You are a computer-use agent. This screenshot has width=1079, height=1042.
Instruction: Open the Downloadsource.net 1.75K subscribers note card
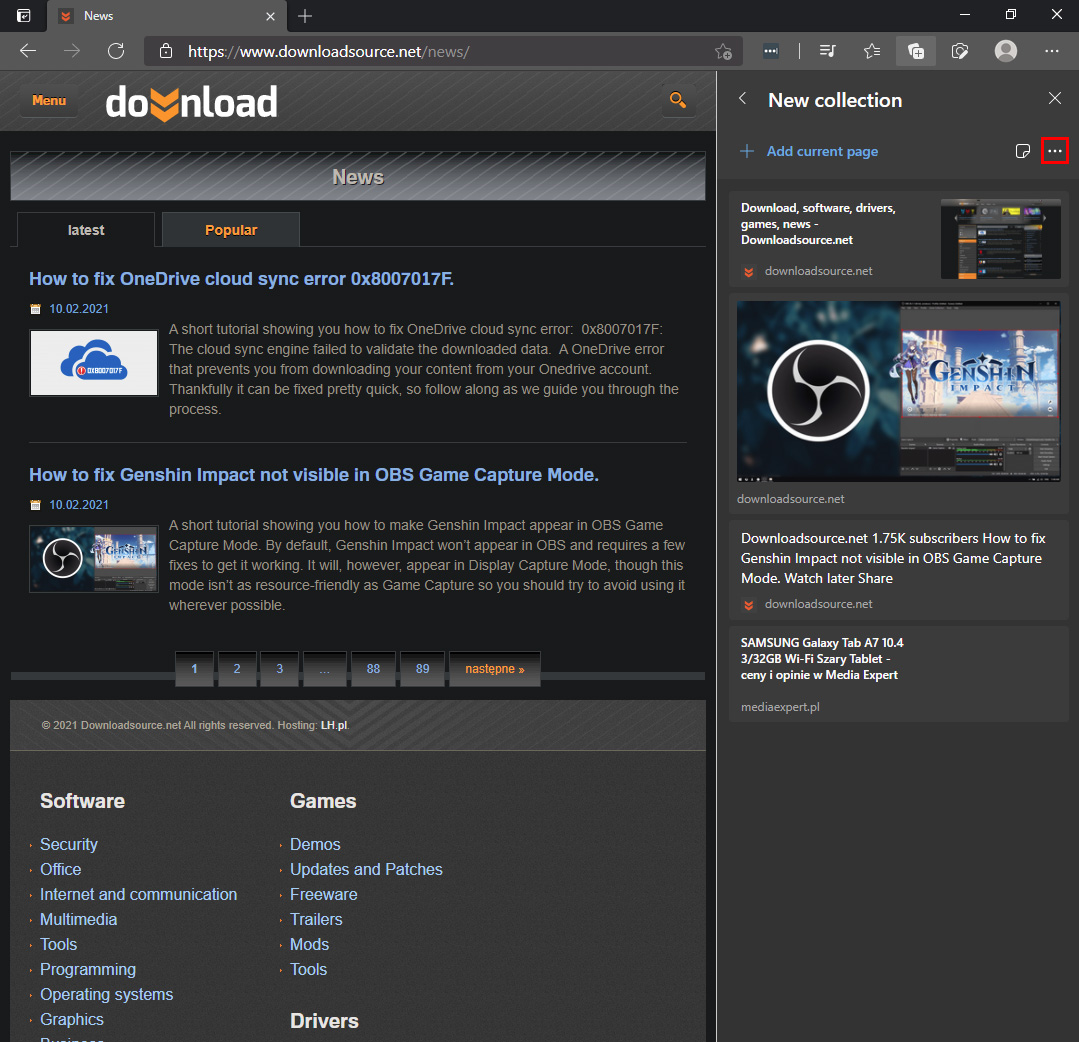[x=898, y=569]
